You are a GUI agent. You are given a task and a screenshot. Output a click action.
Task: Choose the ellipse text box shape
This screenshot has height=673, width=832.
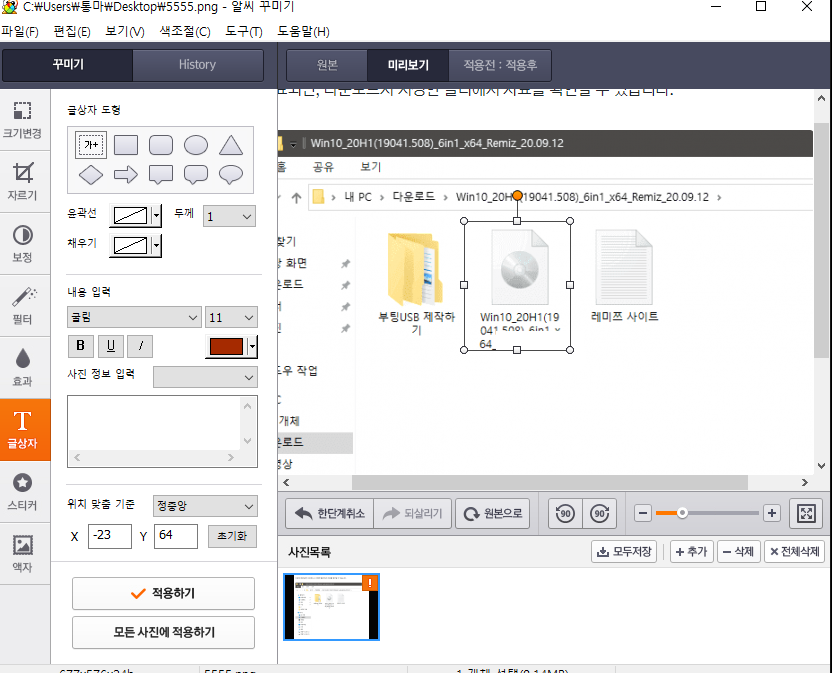click(x=196, y=145)
